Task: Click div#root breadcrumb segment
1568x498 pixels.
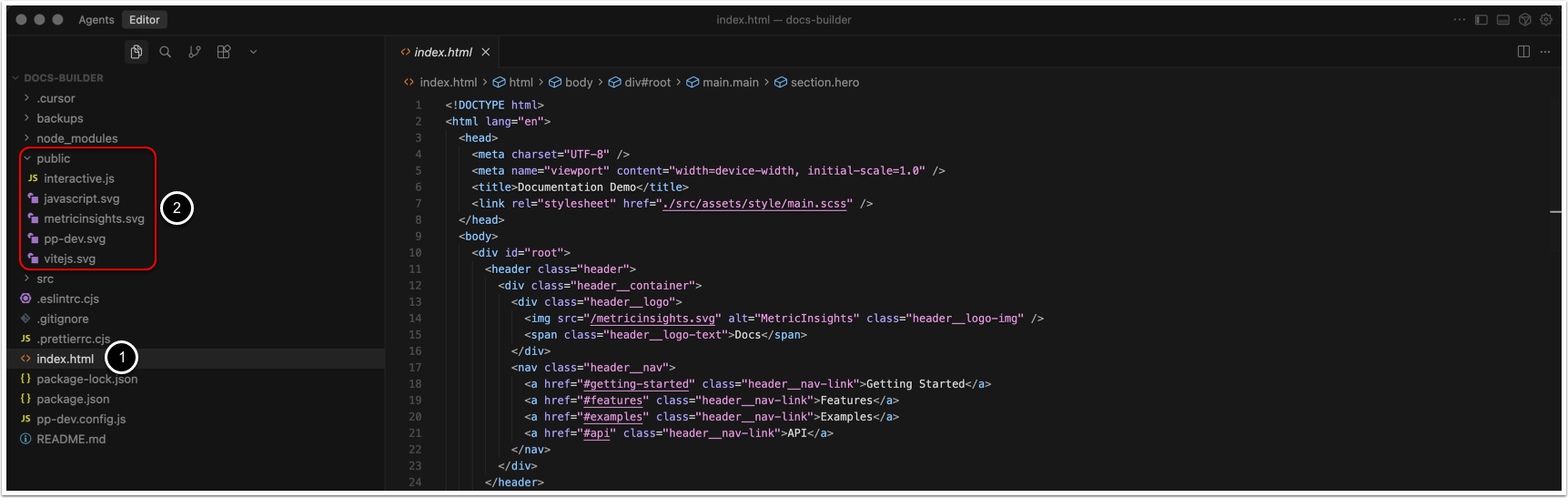Action: (647, 82)
